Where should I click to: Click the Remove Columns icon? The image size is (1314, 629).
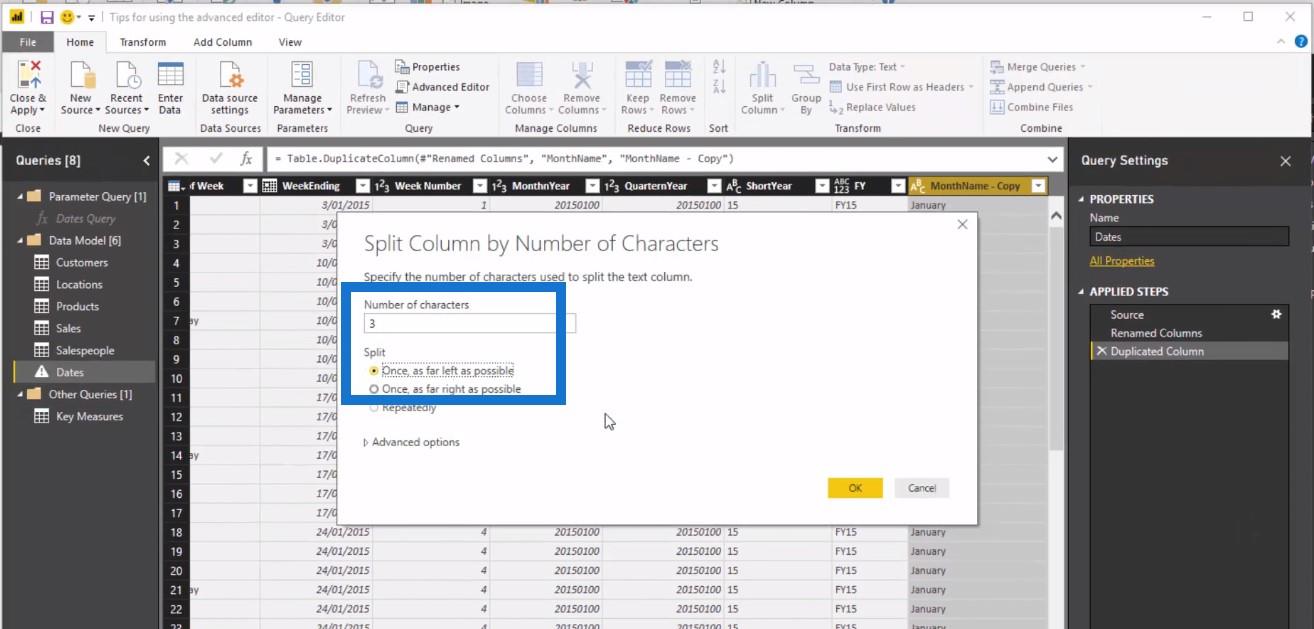pos(581,75)
